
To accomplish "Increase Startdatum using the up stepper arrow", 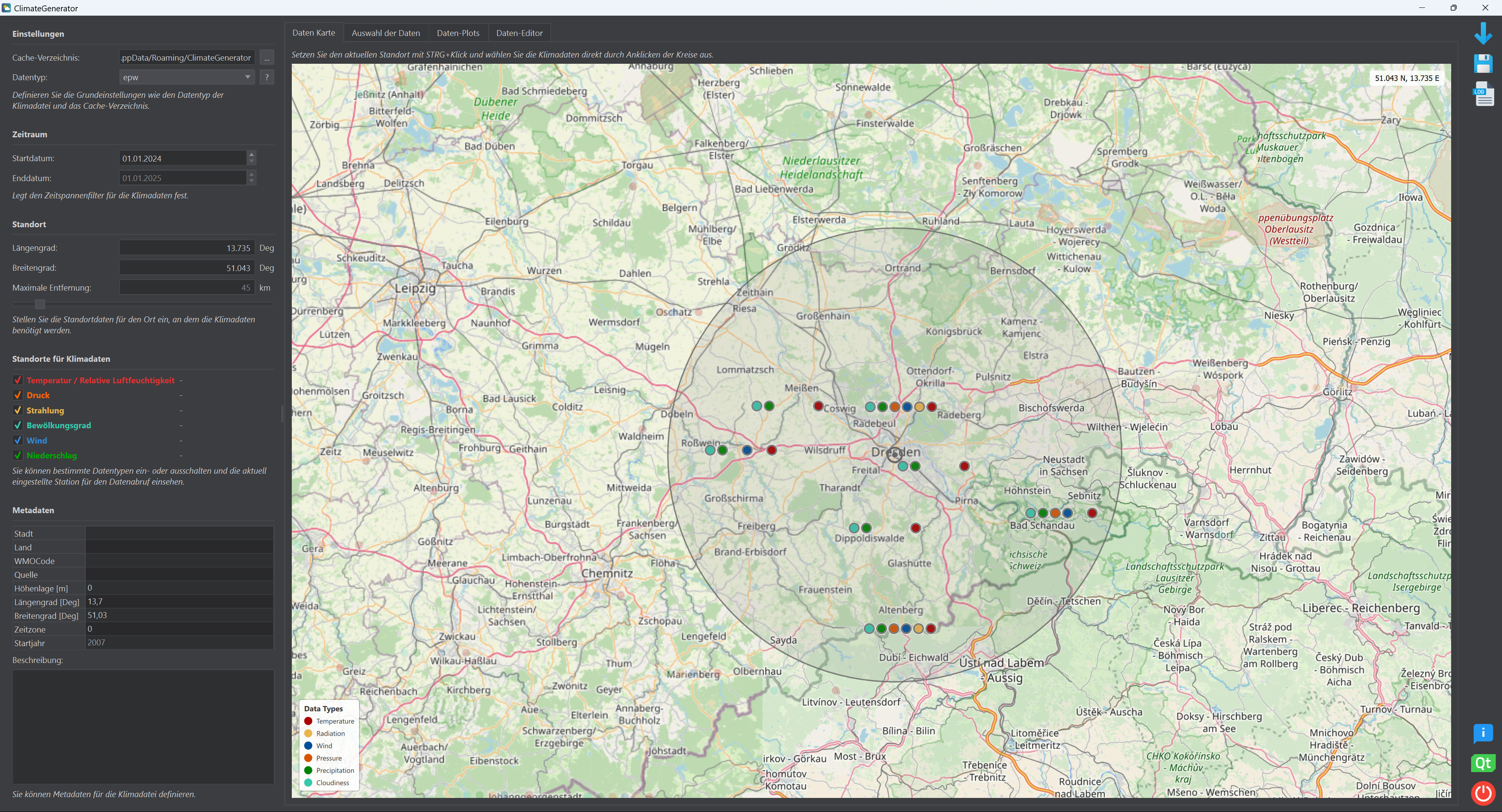I will 251,154.
